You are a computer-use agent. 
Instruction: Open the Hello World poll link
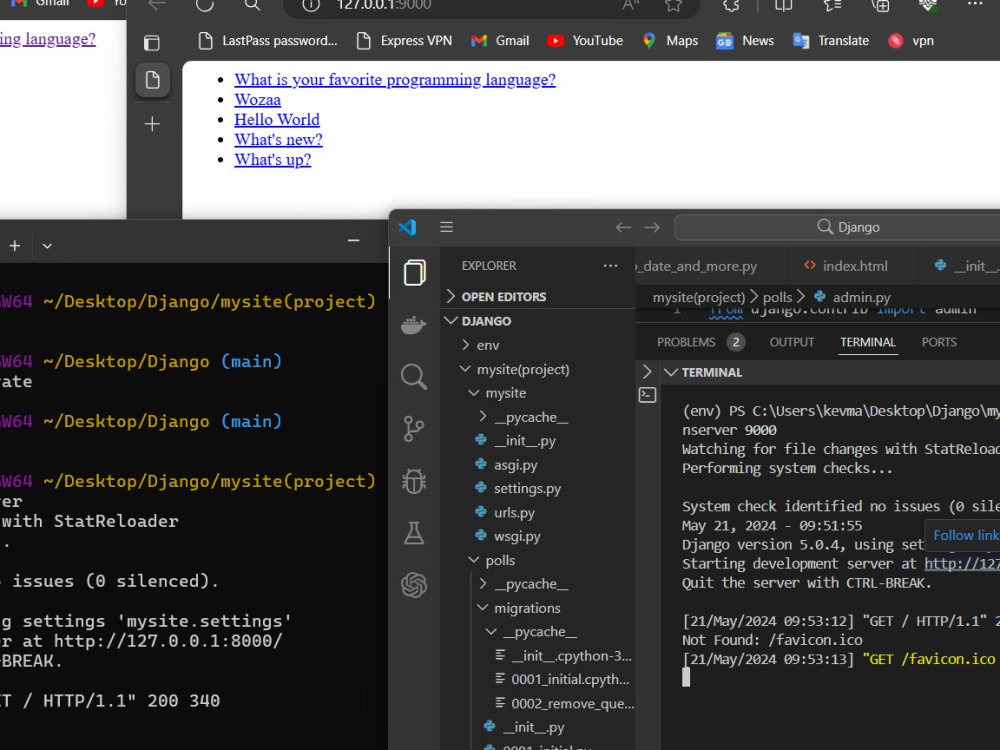point(277,119)
